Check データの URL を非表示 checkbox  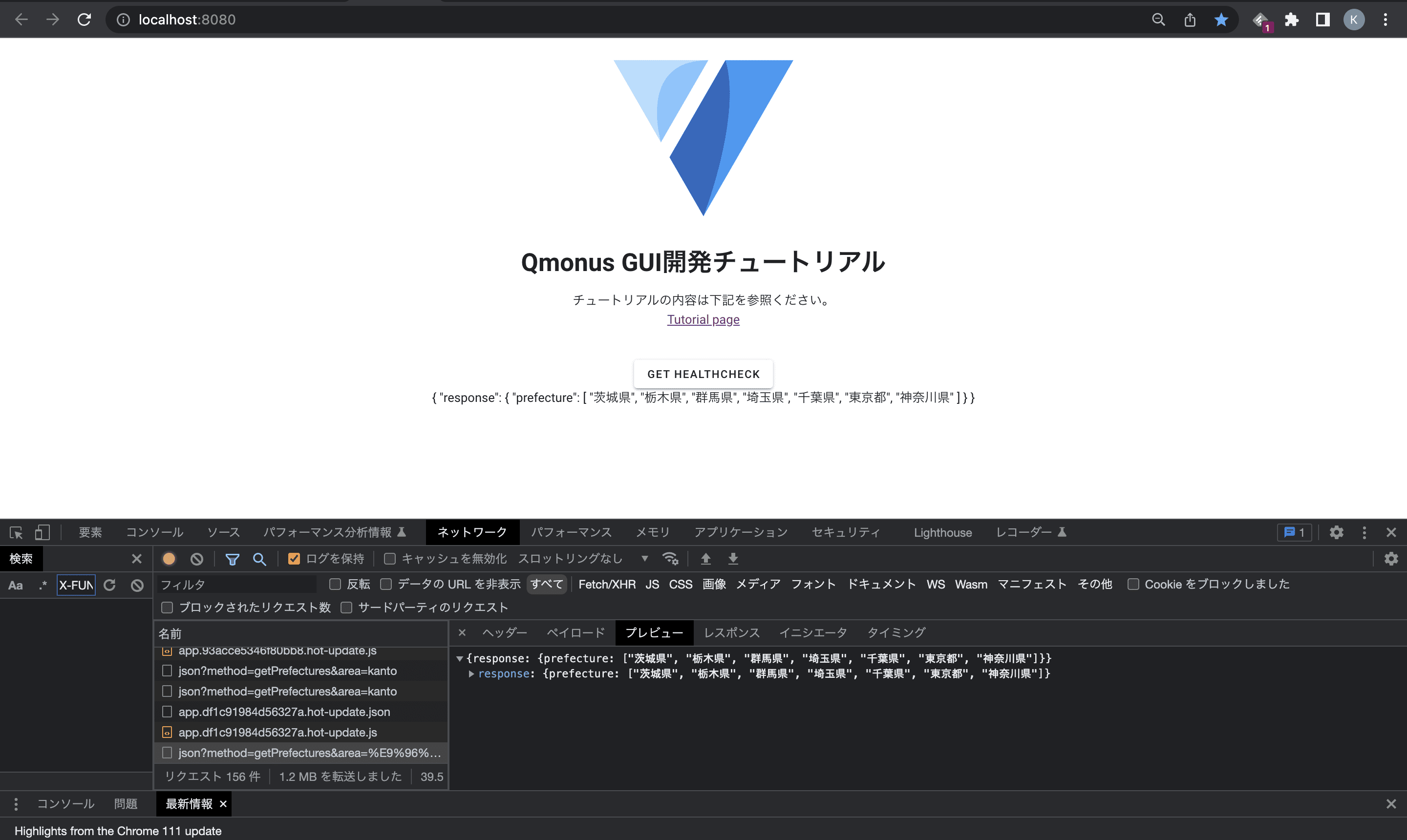(386, 585)
